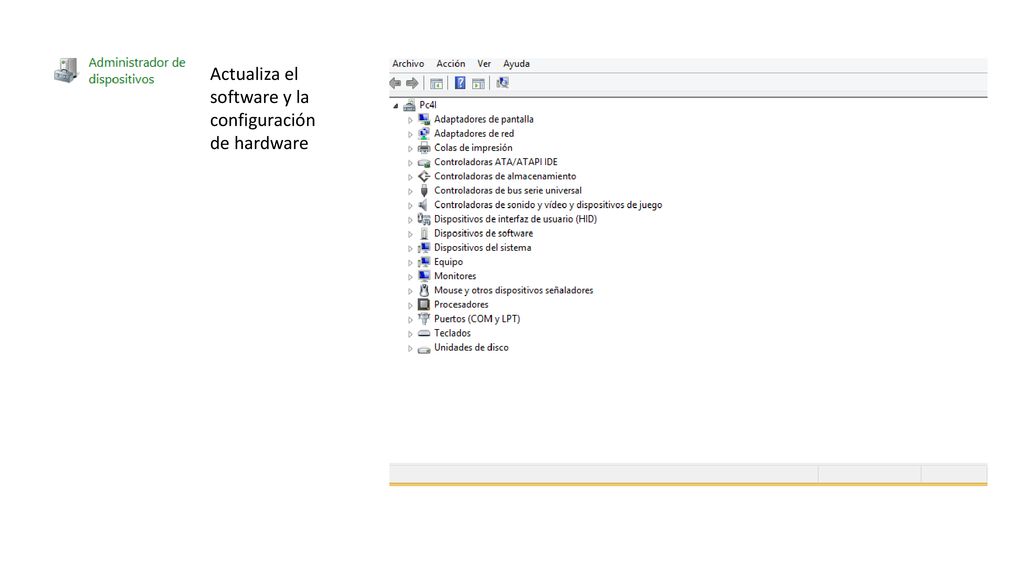Select the 'Monitores' label
1024x576 pixels.
click(455, 276)
